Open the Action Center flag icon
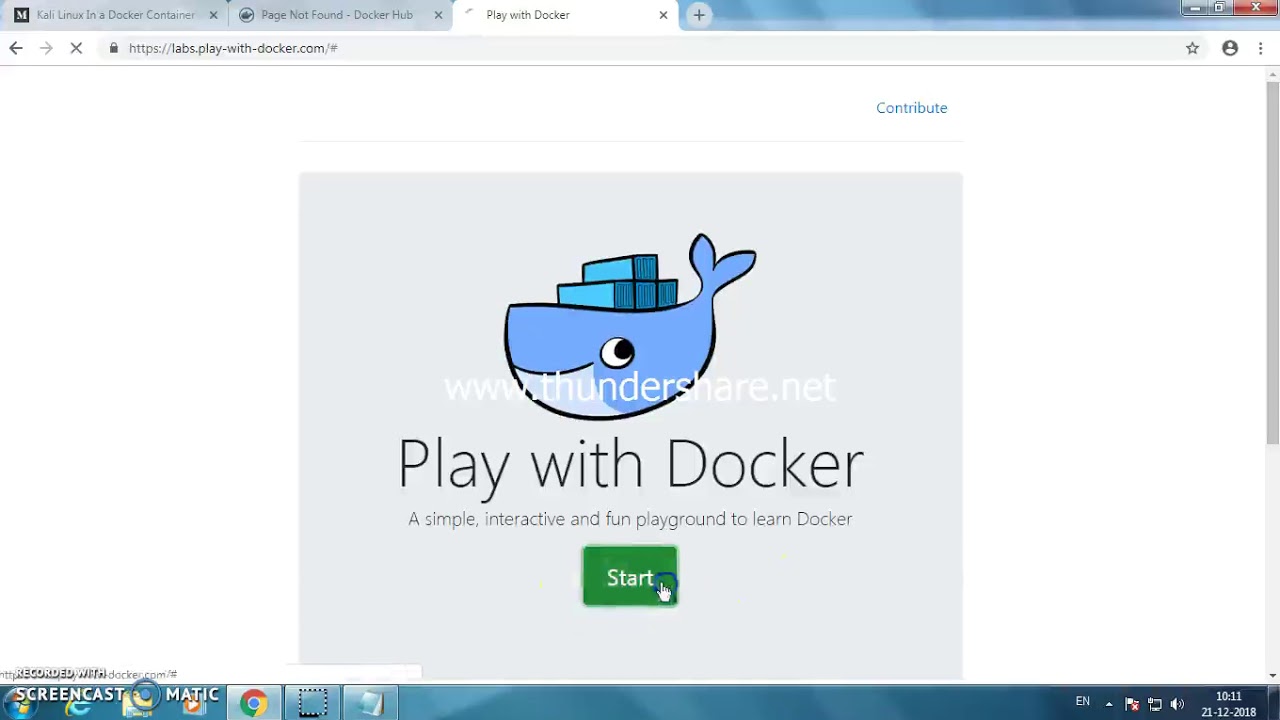The width and height of the screenshot is (1280, 720). tap(1132, 704)
